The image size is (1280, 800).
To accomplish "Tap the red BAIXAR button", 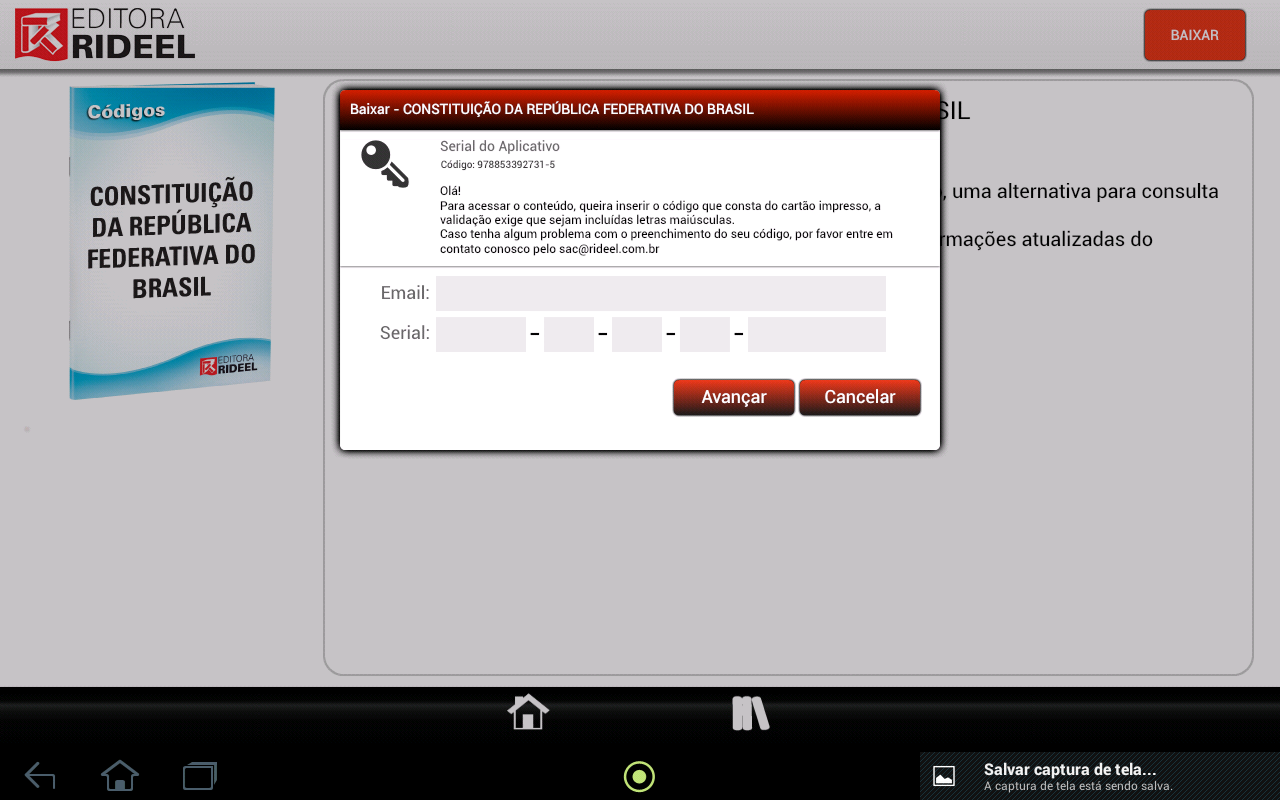I will pos(1195,35).
